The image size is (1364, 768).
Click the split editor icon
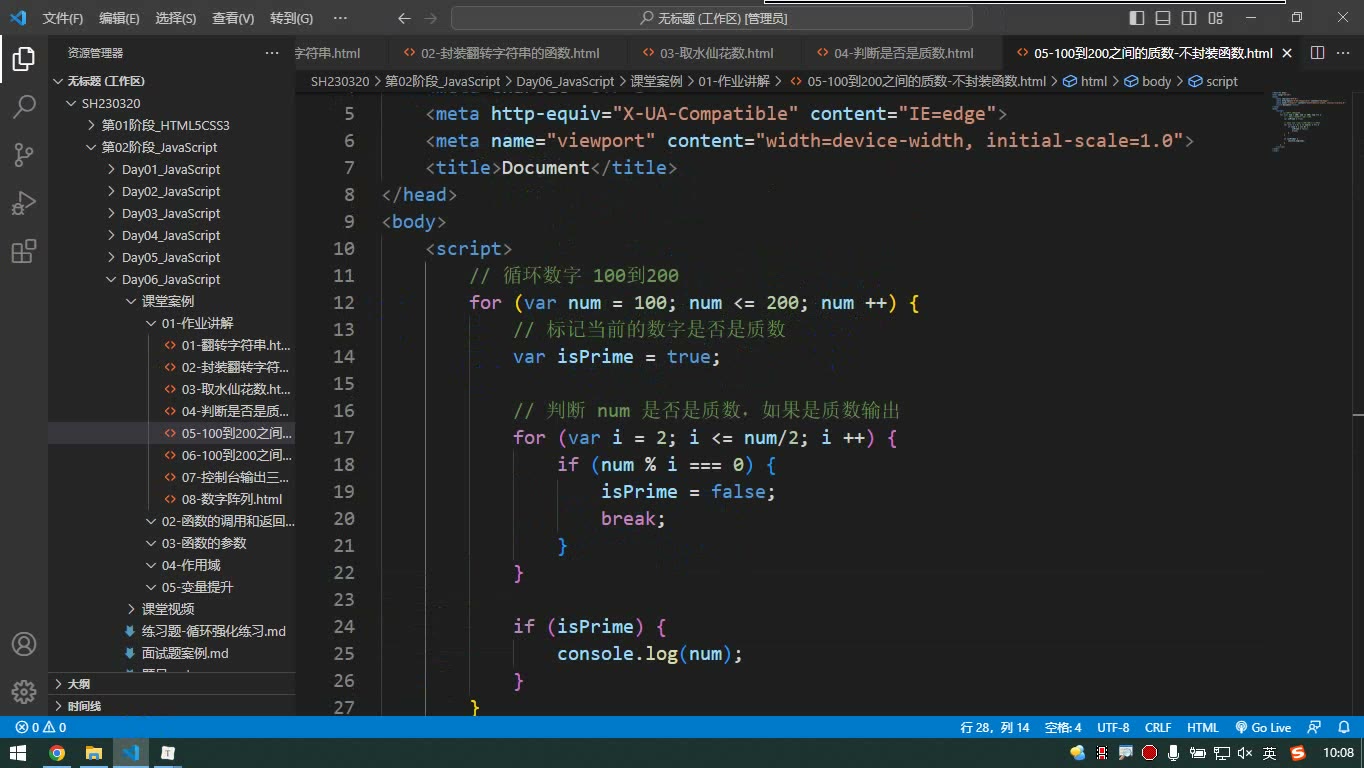coord(1317,53)
